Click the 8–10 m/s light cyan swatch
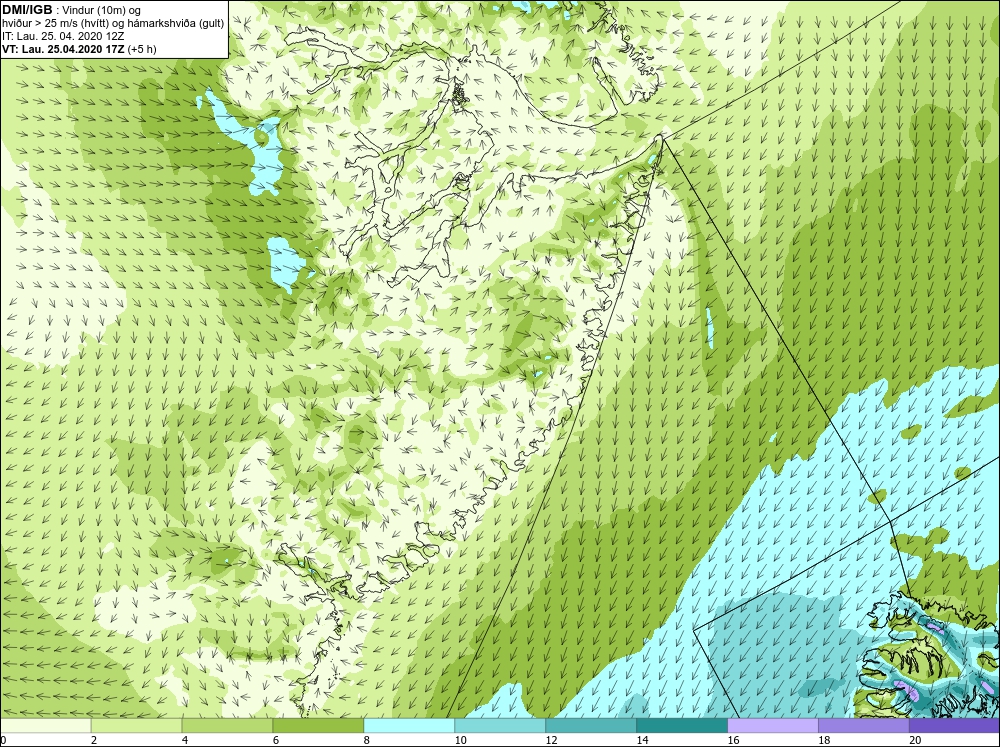 point(409,726)
